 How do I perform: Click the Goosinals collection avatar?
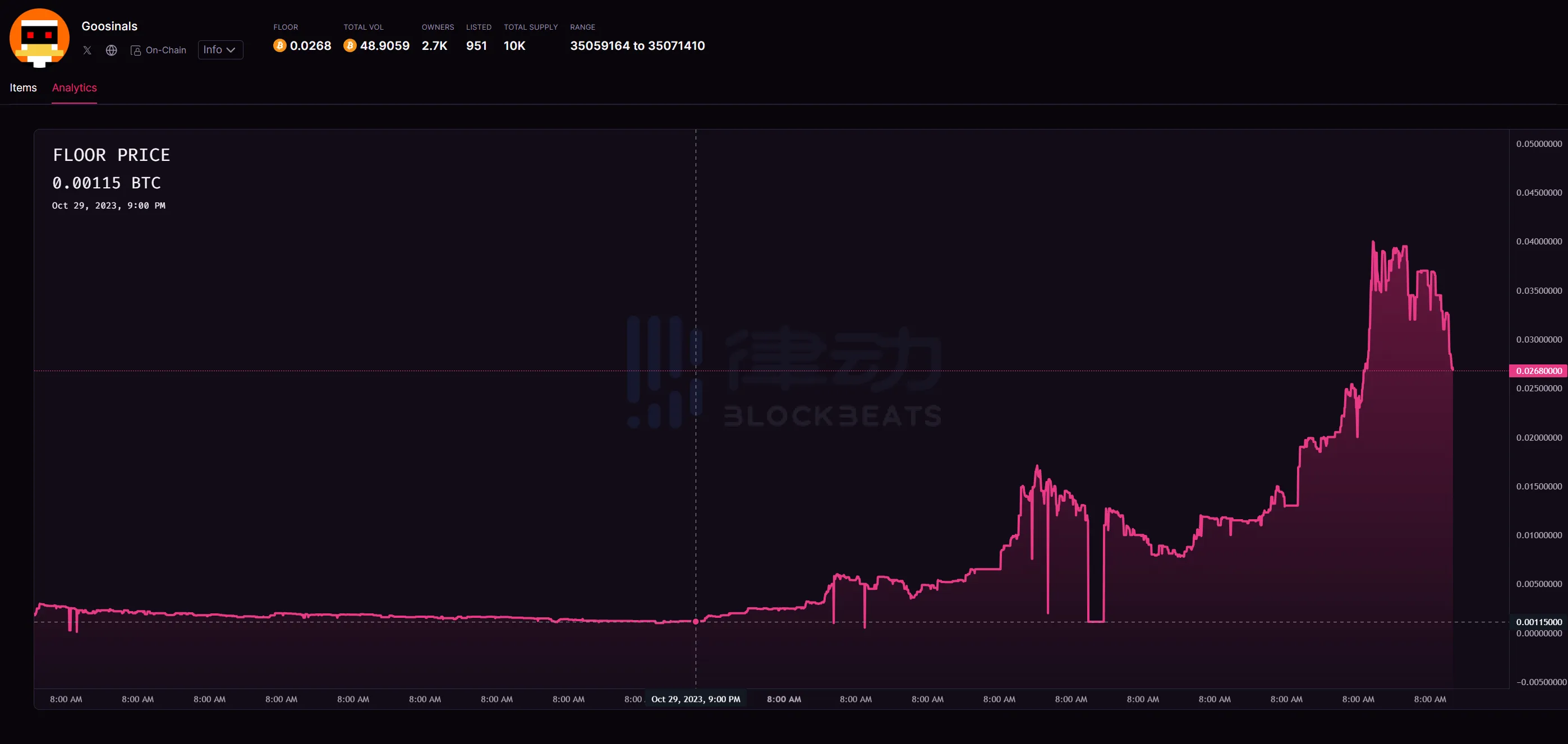40,38
